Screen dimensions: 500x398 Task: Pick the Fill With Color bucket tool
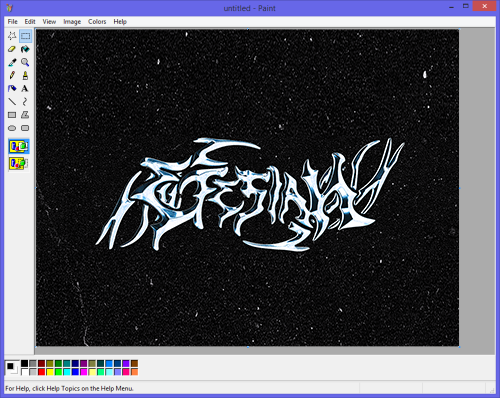(x=25, y=49)
